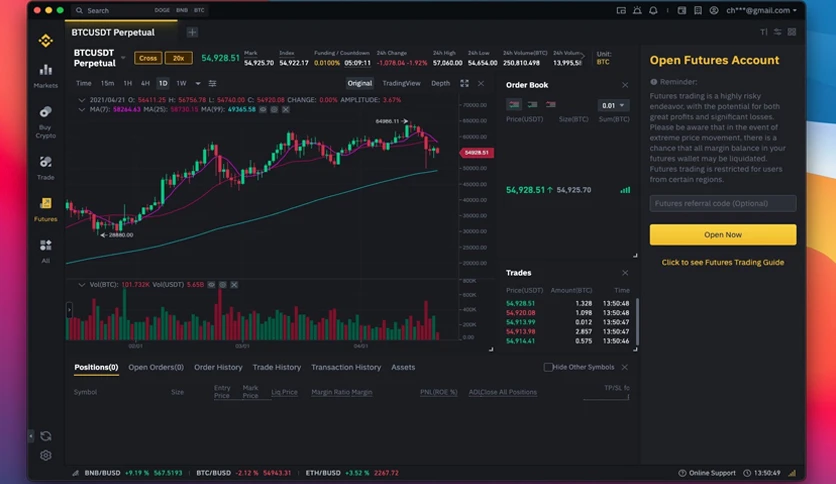Open the orders receipt icon in the title bar
836x484 pixels.
(697, 10)
